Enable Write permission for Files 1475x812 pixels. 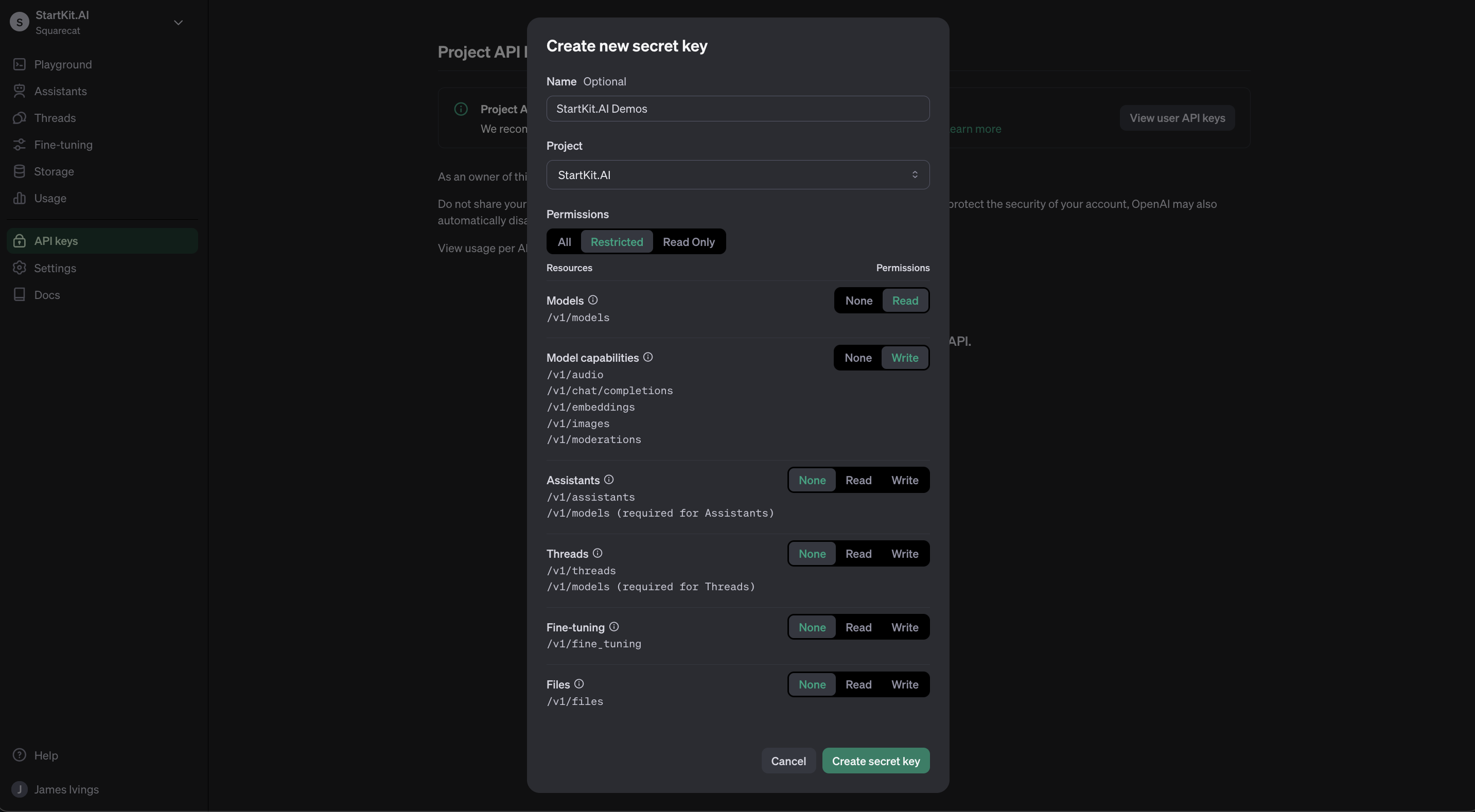click(904, 684)
